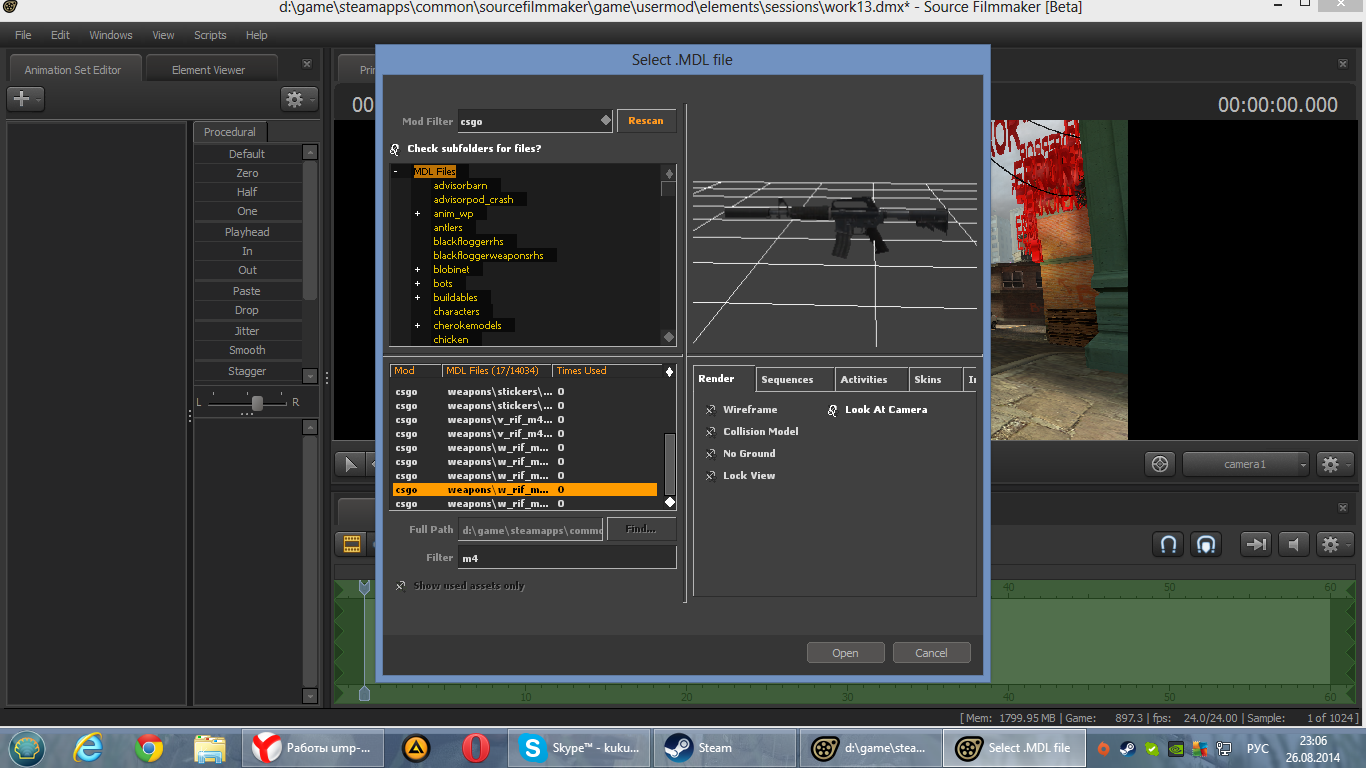1366x768 pixels.
Task: Click the Cancel button
Action: (931, 653)
